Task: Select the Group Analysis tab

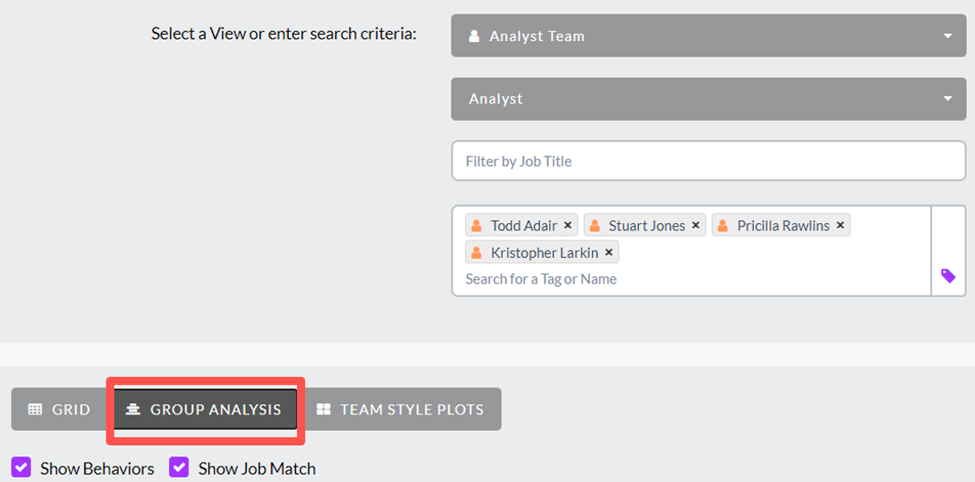Action: [x=205, y=409]
